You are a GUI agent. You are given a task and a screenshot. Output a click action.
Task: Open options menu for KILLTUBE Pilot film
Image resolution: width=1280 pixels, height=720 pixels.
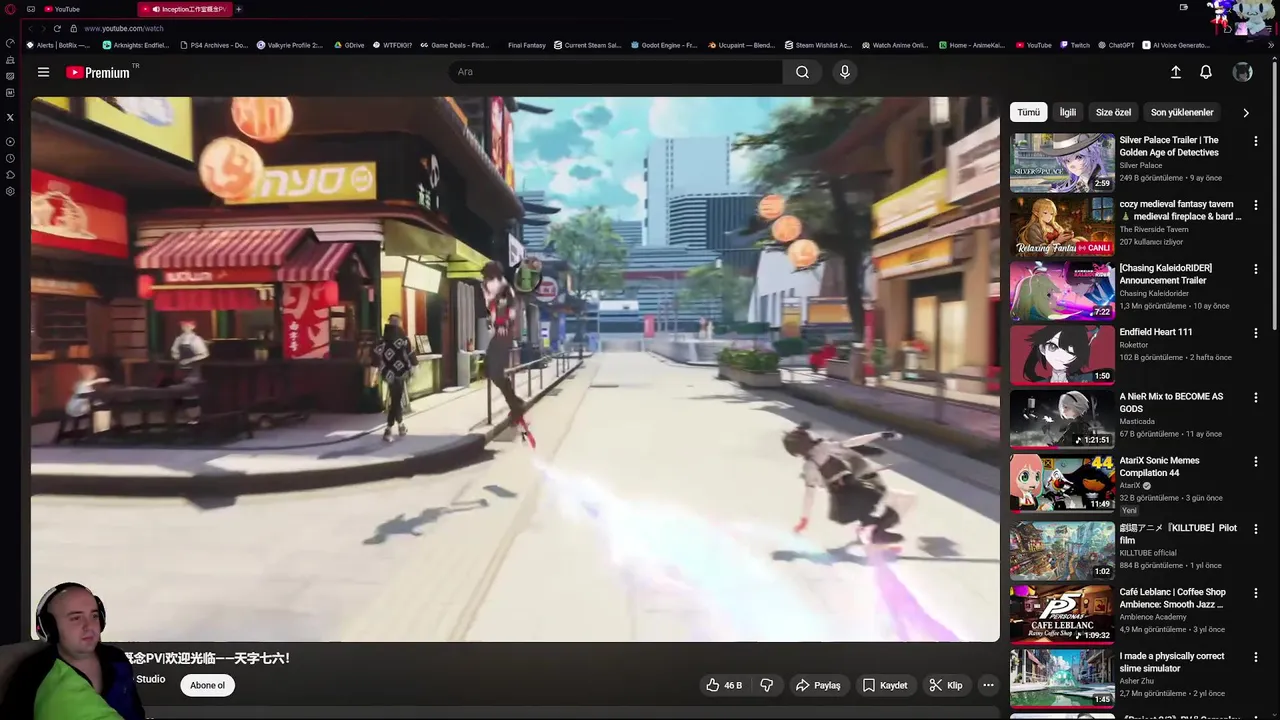pos(1256,528)
